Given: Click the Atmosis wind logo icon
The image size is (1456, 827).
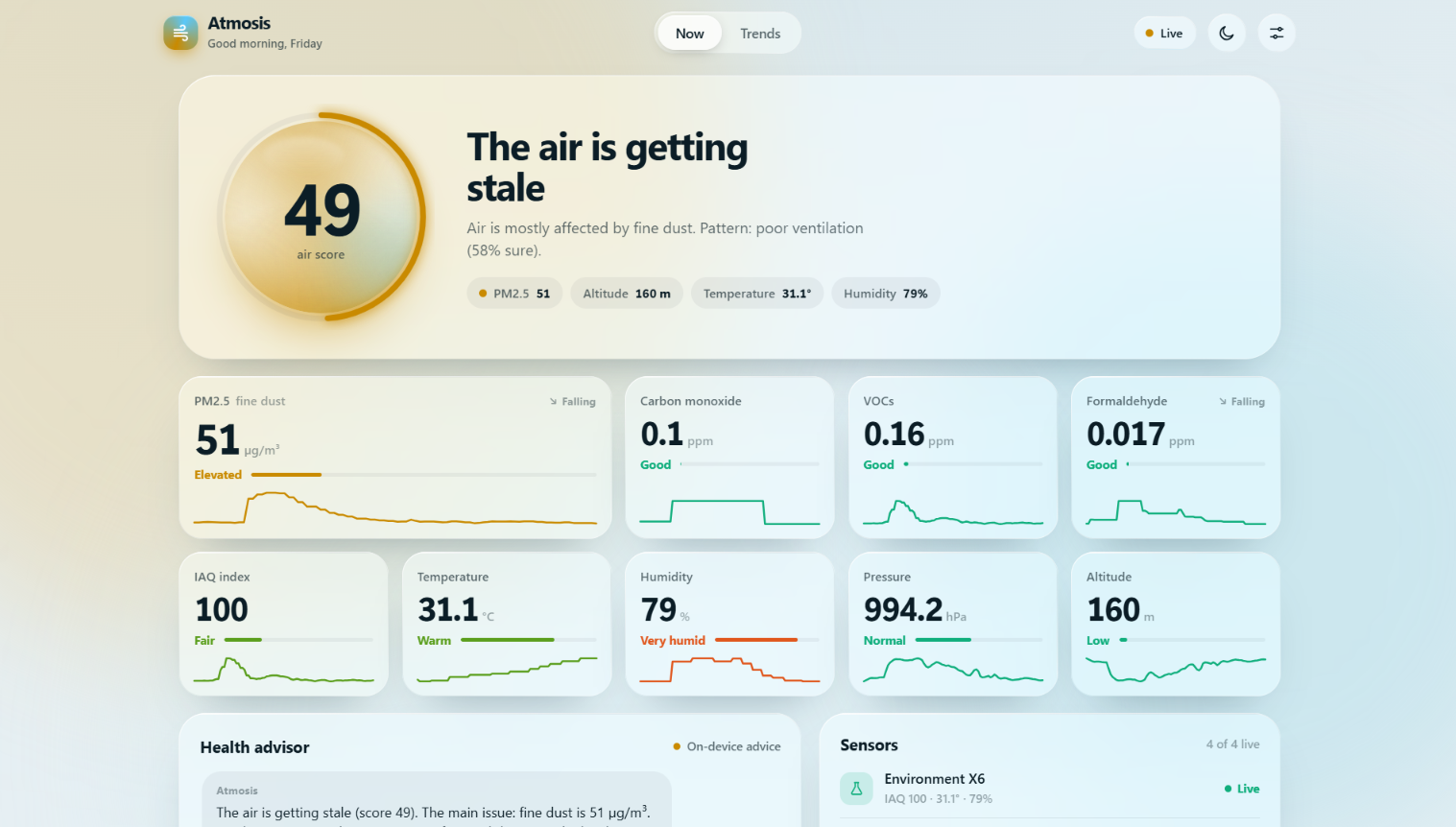Looking at the screenshot, I should coord(180,33).
